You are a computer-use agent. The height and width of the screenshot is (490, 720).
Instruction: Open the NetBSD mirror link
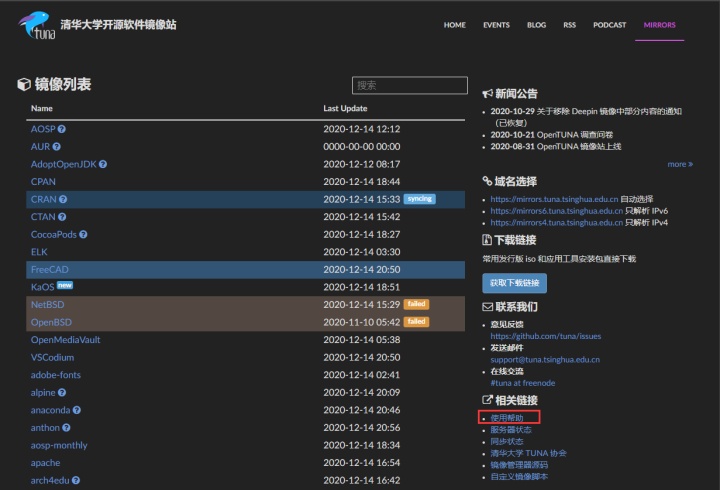click(x=47, y=304)
